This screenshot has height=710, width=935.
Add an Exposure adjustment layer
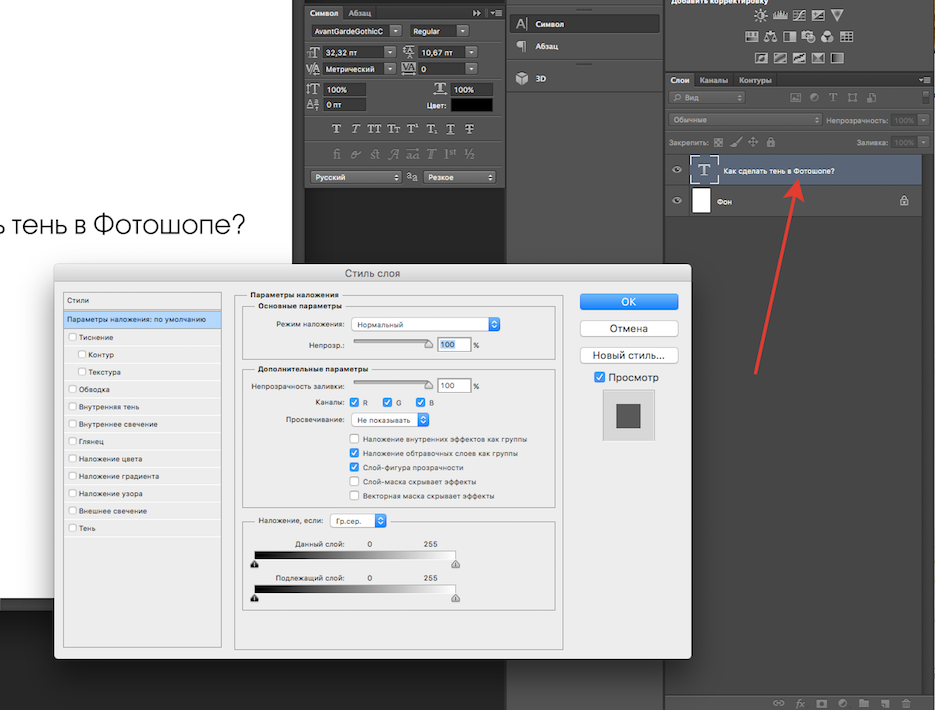(x=818, y=15)
